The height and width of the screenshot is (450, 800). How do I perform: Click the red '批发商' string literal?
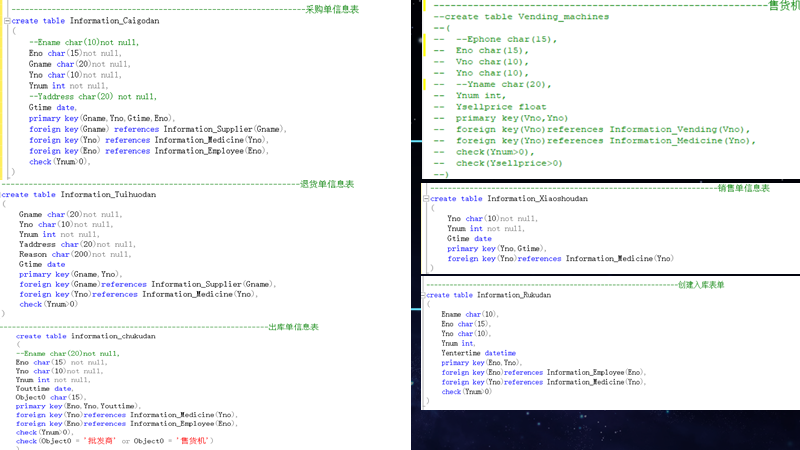point(99,441)
